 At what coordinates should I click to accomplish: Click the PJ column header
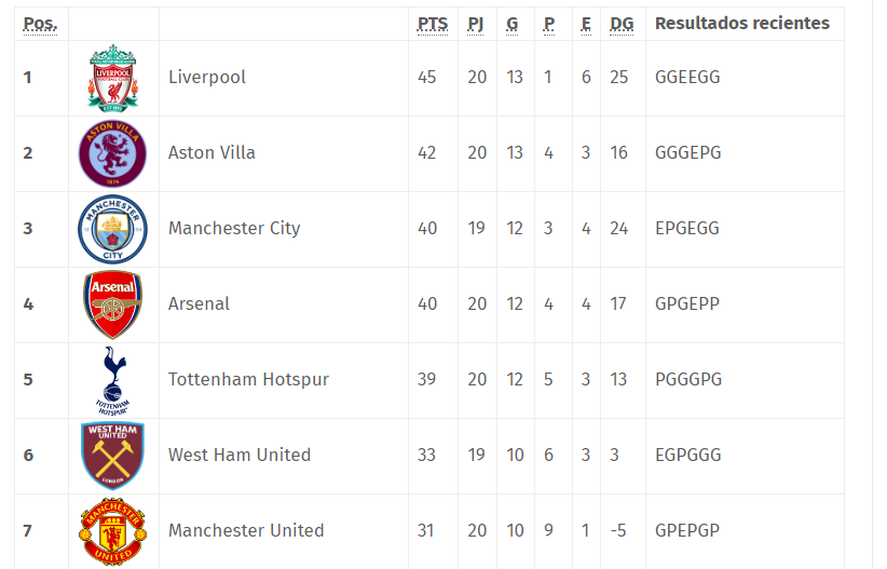476,24
